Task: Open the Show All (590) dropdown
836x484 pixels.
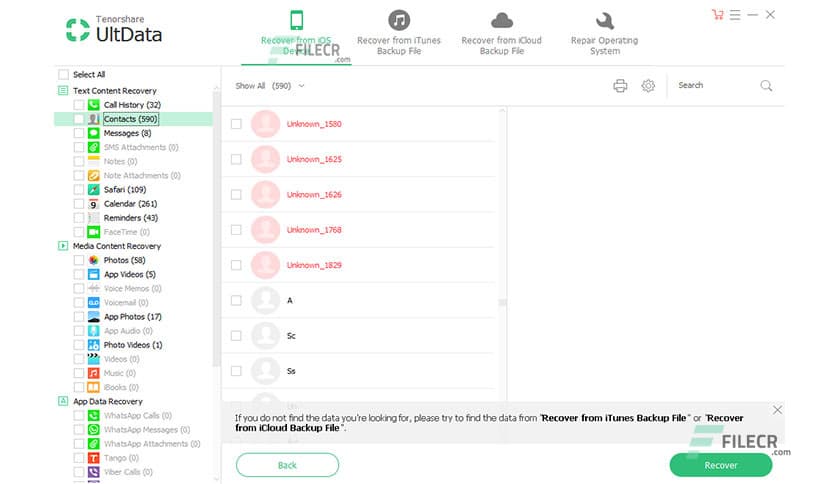Action: (270, 86)
